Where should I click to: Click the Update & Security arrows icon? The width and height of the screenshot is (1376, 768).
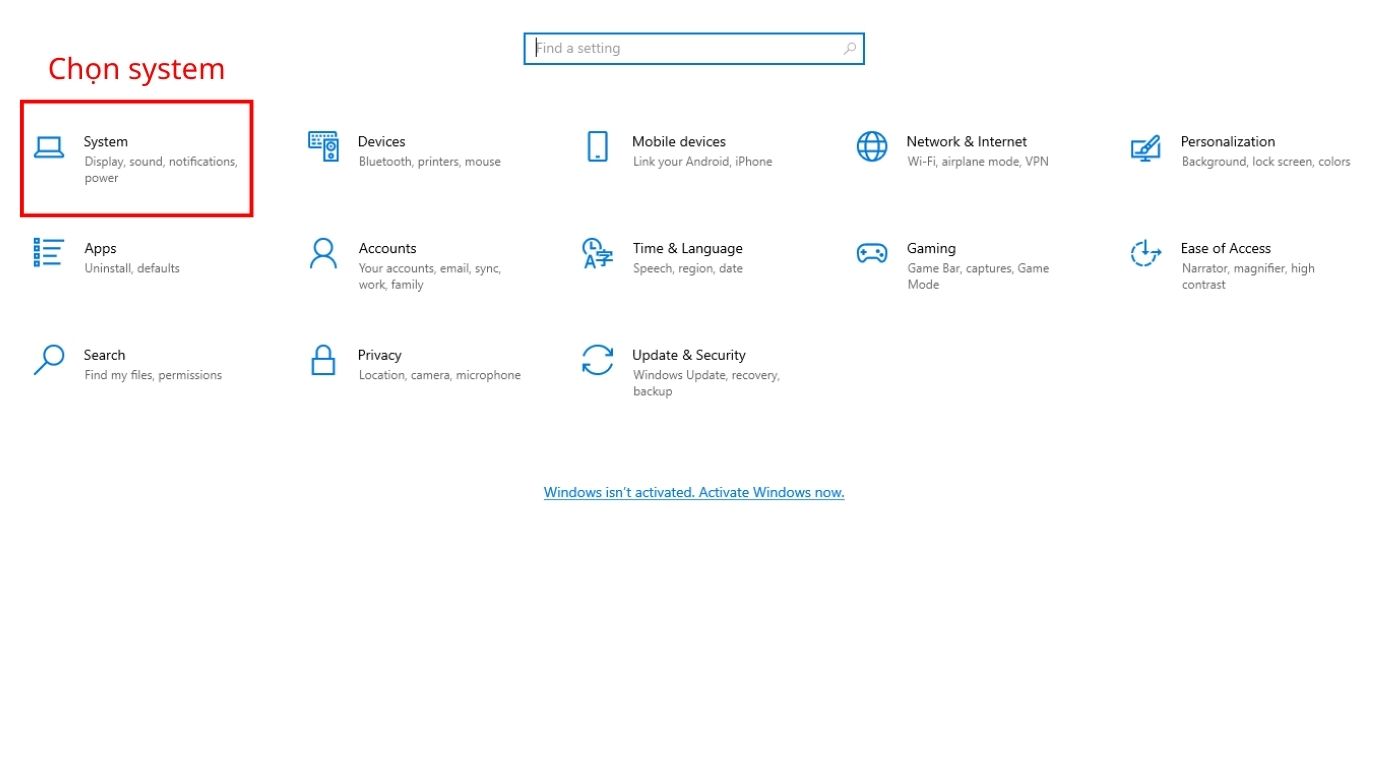(x=597, y=360)
